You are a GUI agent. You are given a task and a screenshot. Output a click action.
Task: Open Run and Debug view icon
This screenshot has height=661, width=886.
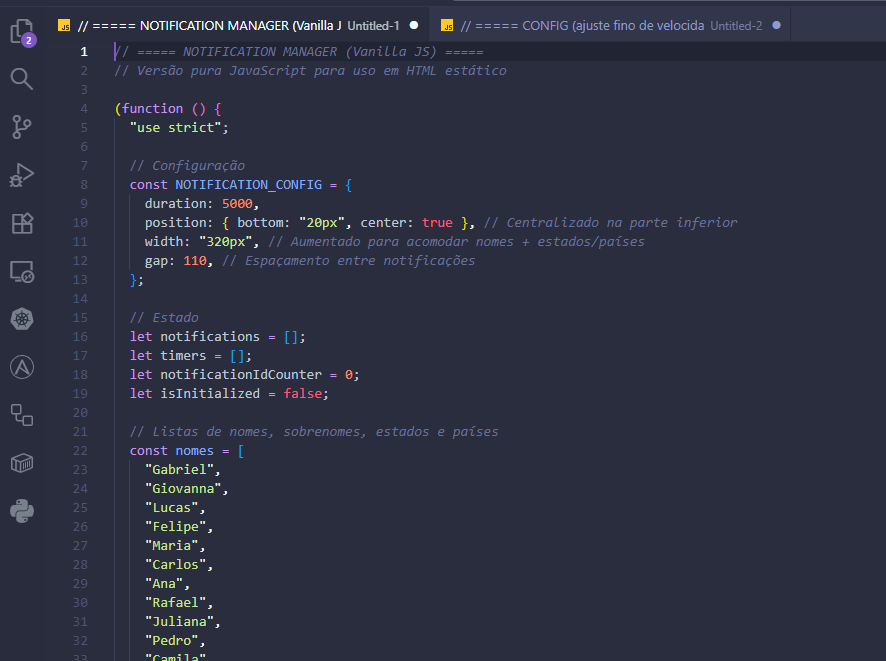[x=22, y=175]
